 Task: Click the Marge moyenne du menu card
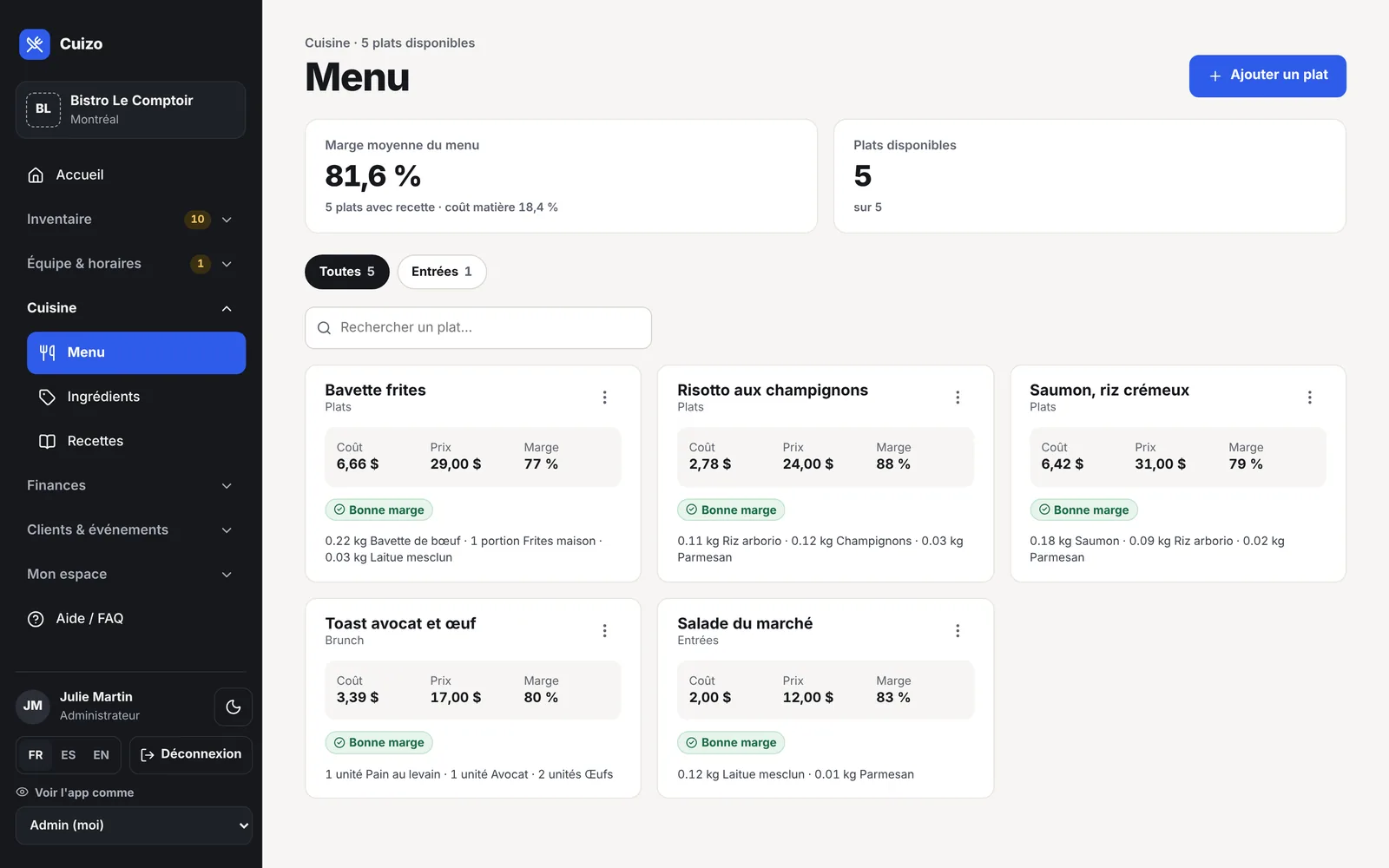(561, 176)
